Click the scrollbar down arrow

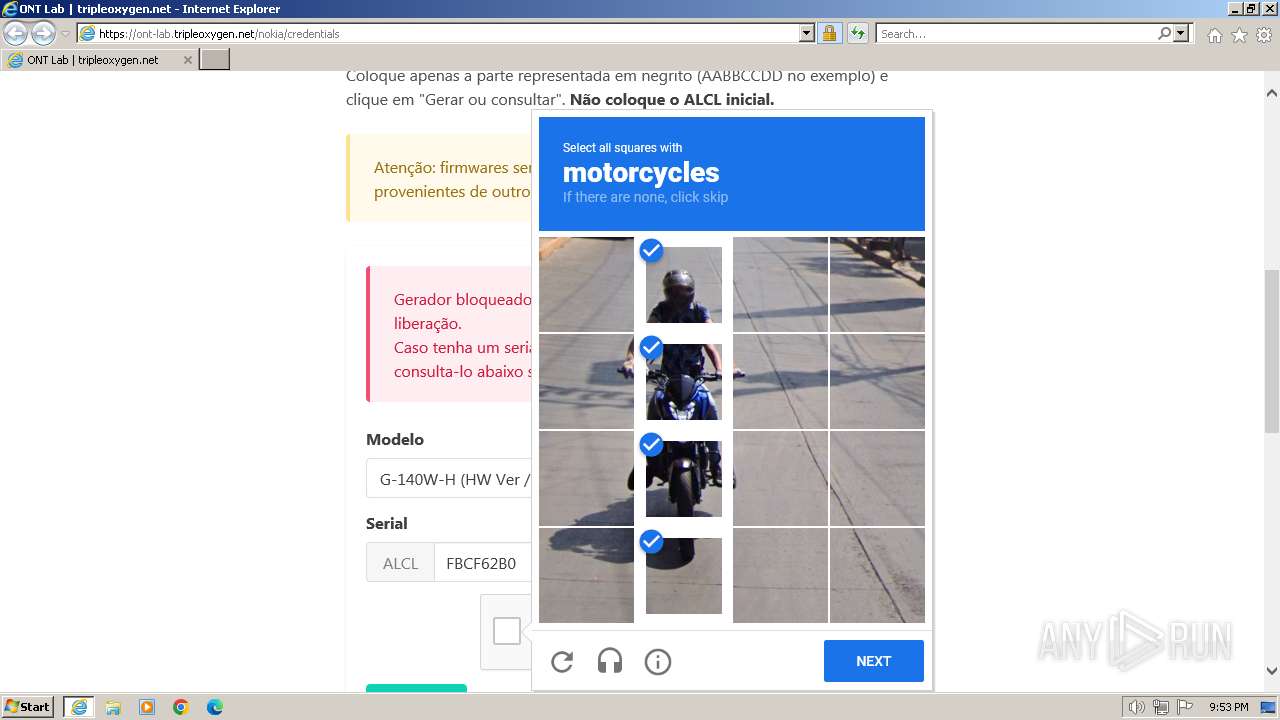[1272, 671]
